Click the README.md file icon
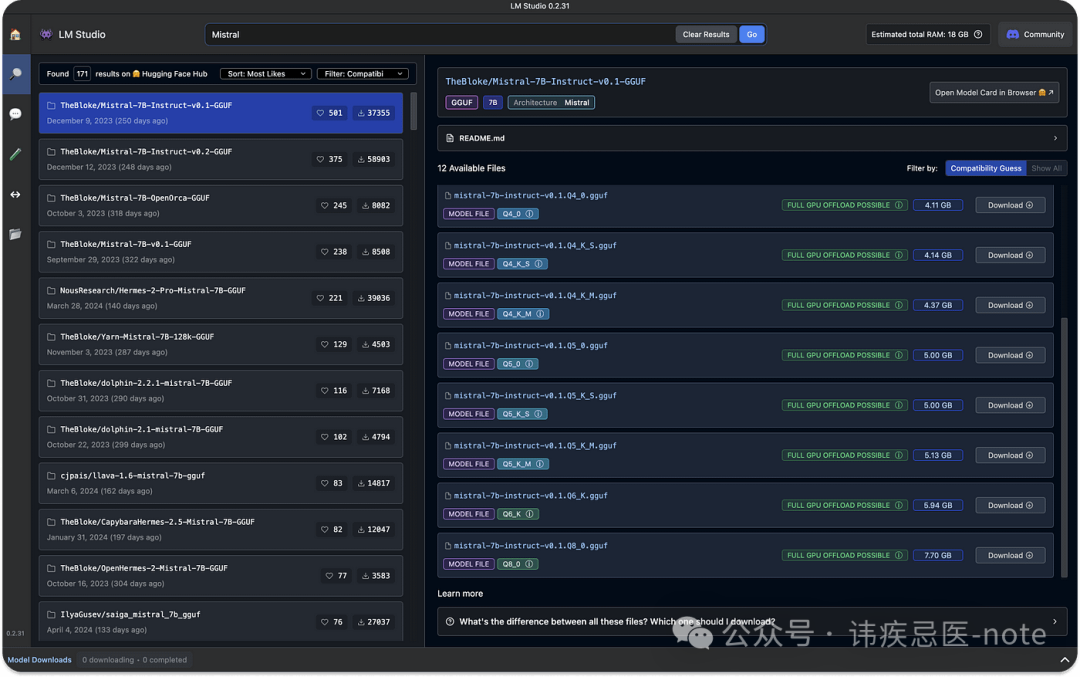The width and height of the screenshot is (1080, 677). tap(450, 138)
